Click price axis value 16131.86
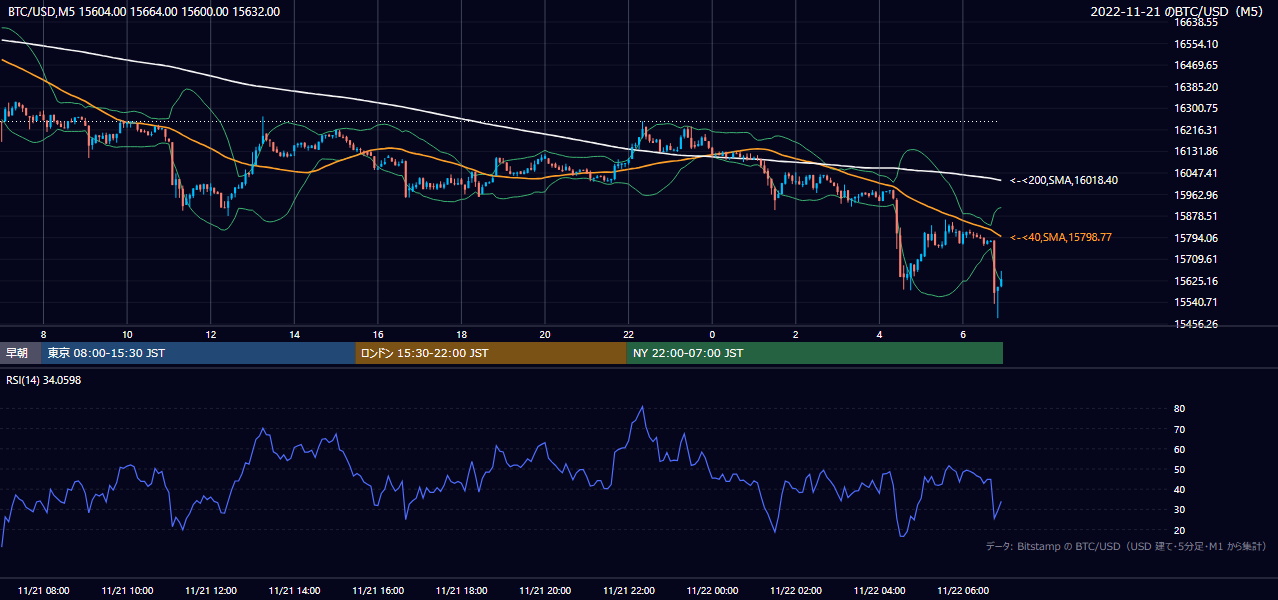The height and width of the screenshot is (600, 1278). pos(1196,151)
